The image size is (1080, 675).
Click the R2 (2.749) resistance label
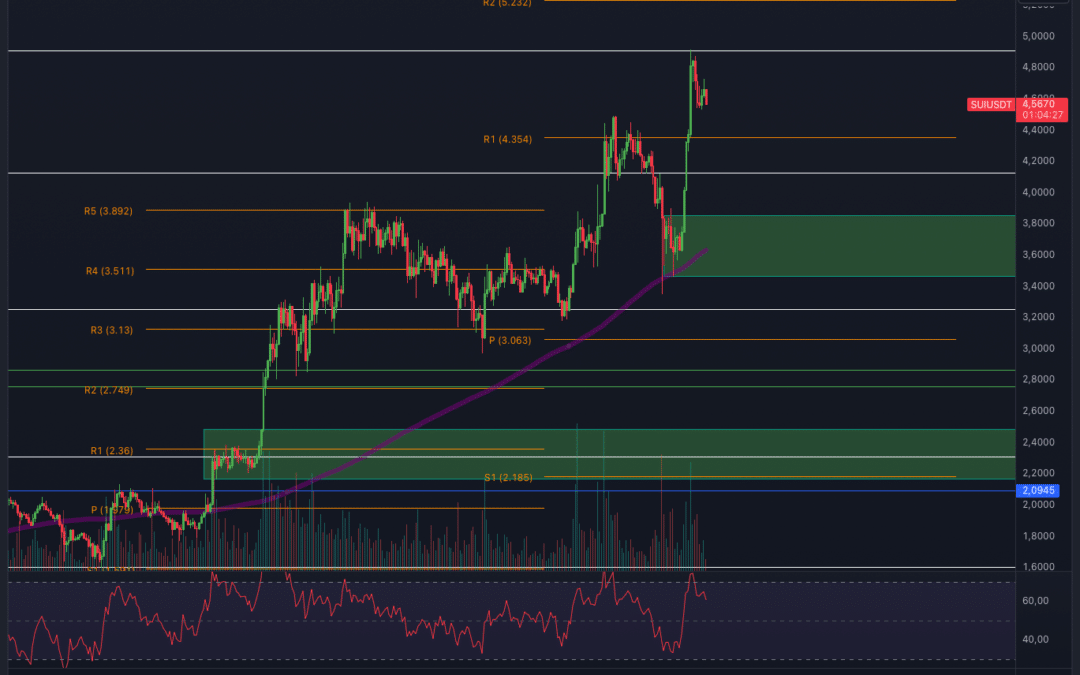pyautogui.click(x=108, y=390)
